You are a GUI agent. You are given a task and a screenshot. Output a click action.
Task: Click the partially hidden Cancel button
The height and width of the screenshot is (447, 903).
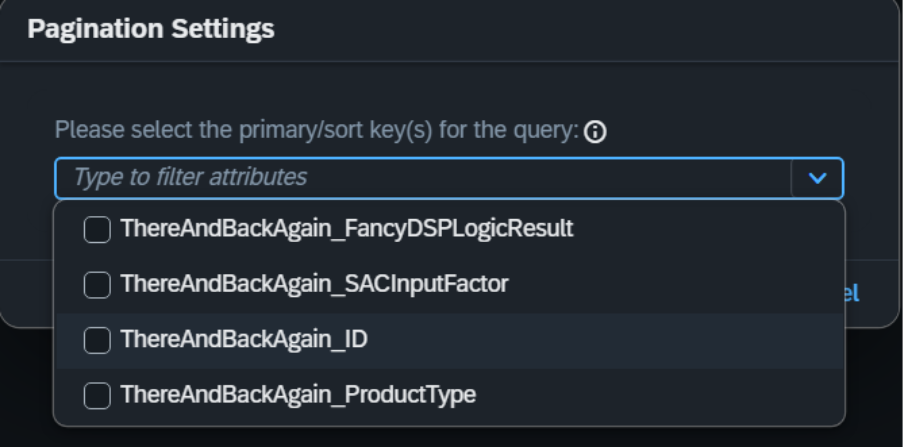852,293
